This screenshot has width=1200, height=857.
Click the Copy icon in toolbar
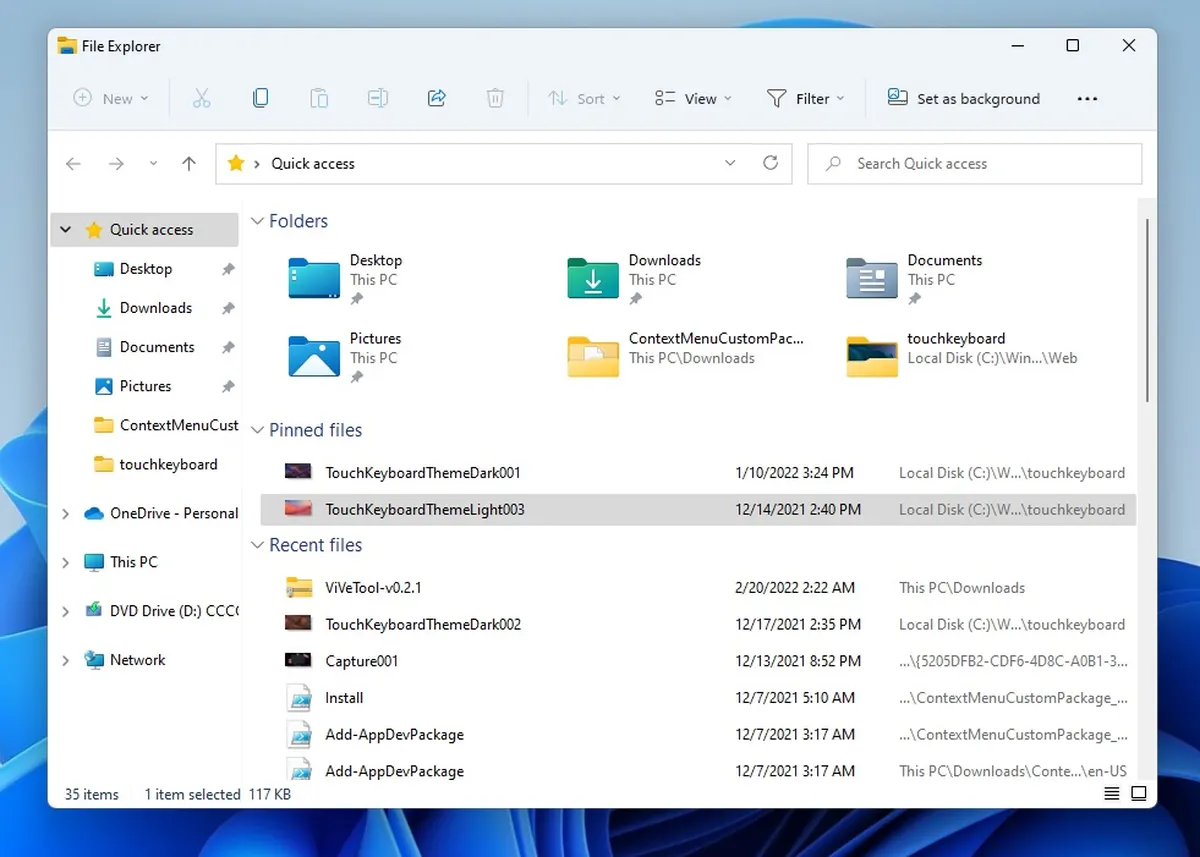260,98
